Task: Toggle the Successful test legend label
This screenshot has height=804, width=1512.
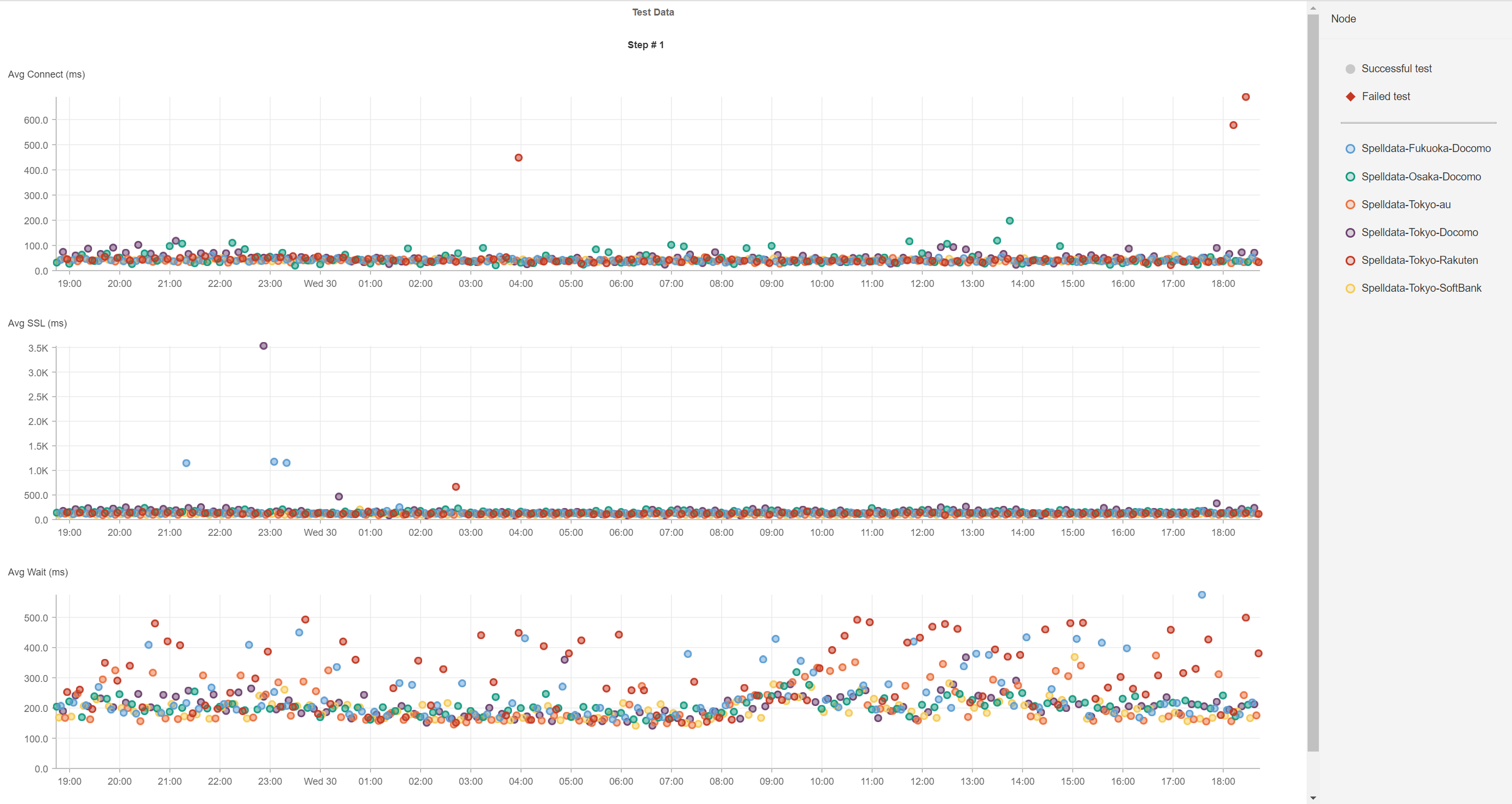Action: point(1396,69)
